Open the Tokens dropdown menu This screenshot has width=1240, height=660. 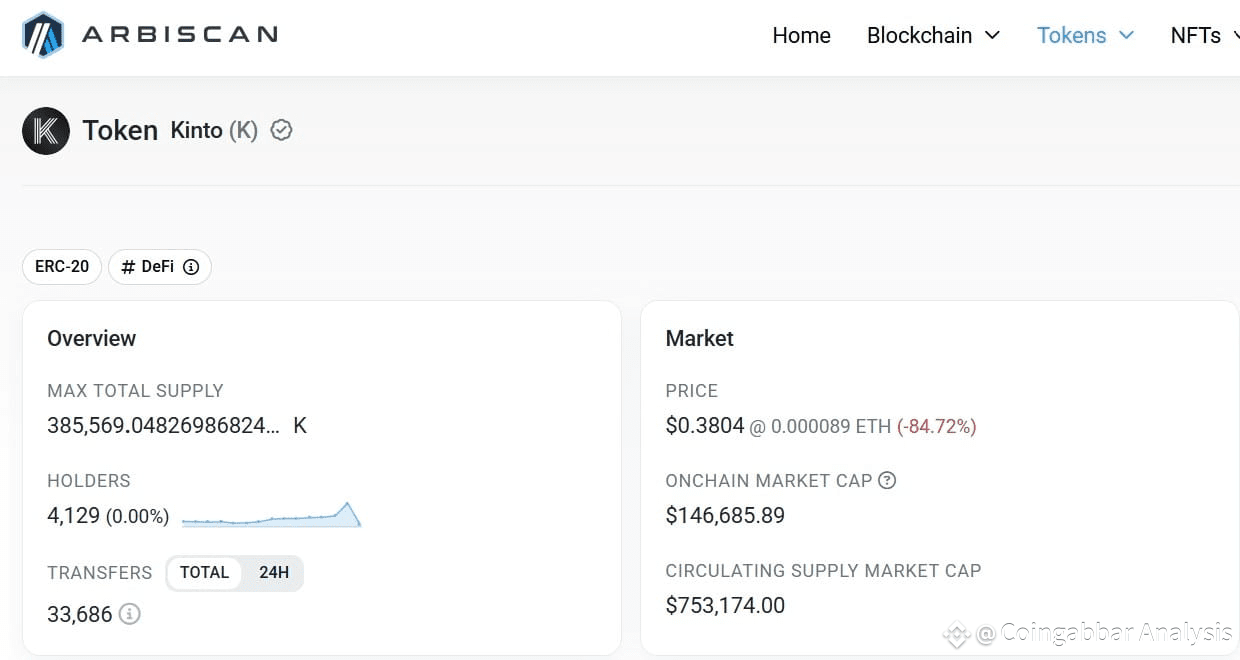pyautogui.click(x=1085, y=35)
